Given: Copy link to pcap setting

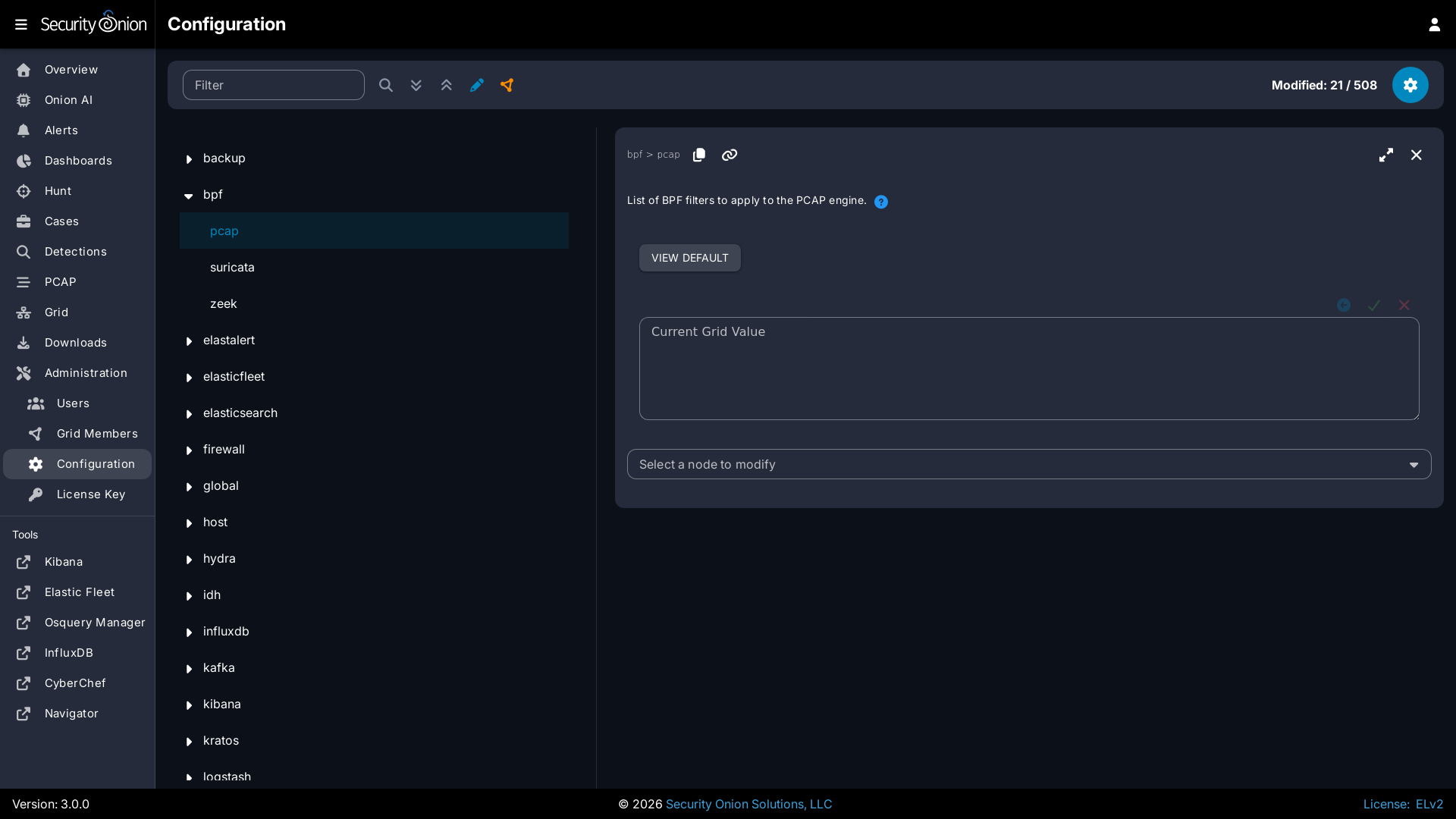Looking at the screenshot, I should [730, 155].
